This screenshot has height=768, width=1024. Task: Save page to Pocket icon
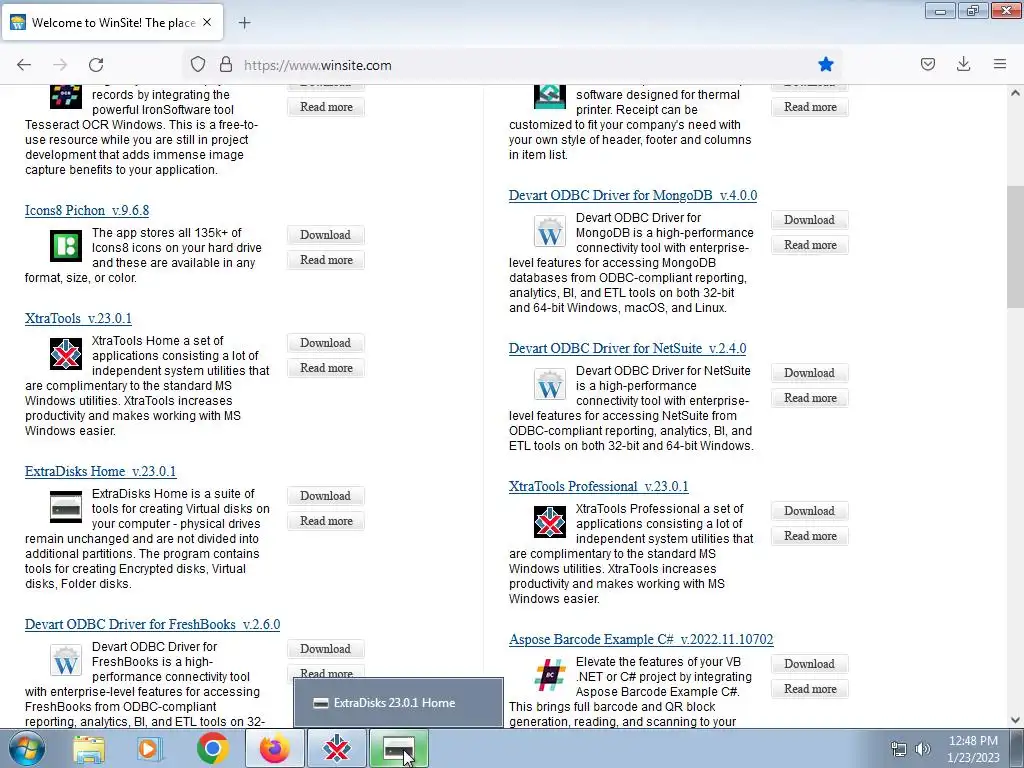(x=927, y=64)
